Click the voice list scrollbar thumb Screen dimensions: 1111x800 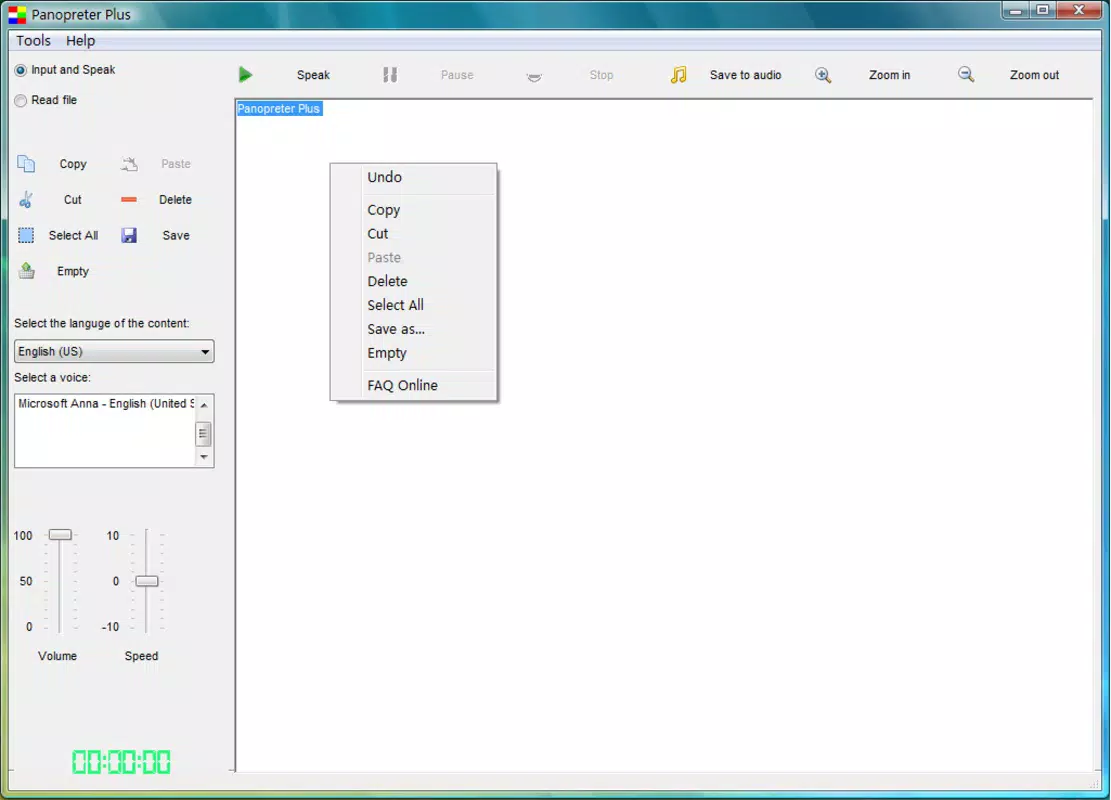point(203,434)
